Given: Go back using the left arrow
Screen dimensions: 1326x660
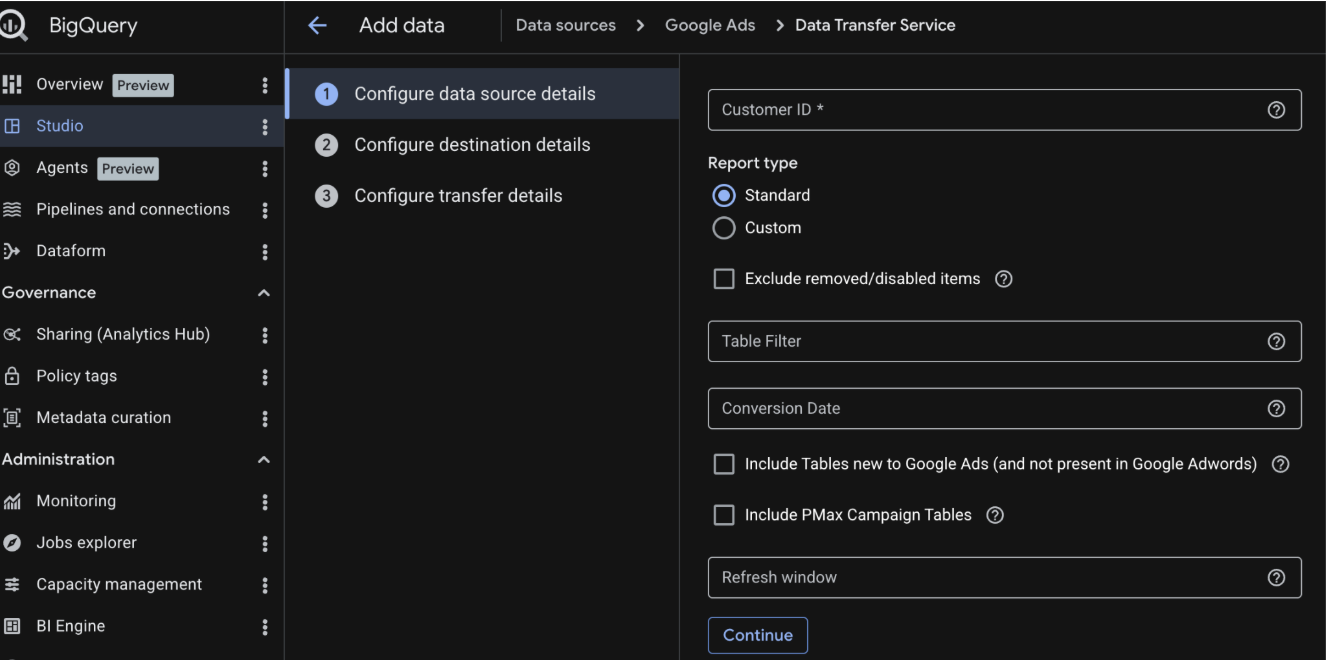Looking at the screenshot, I should [x=317, y=26].
